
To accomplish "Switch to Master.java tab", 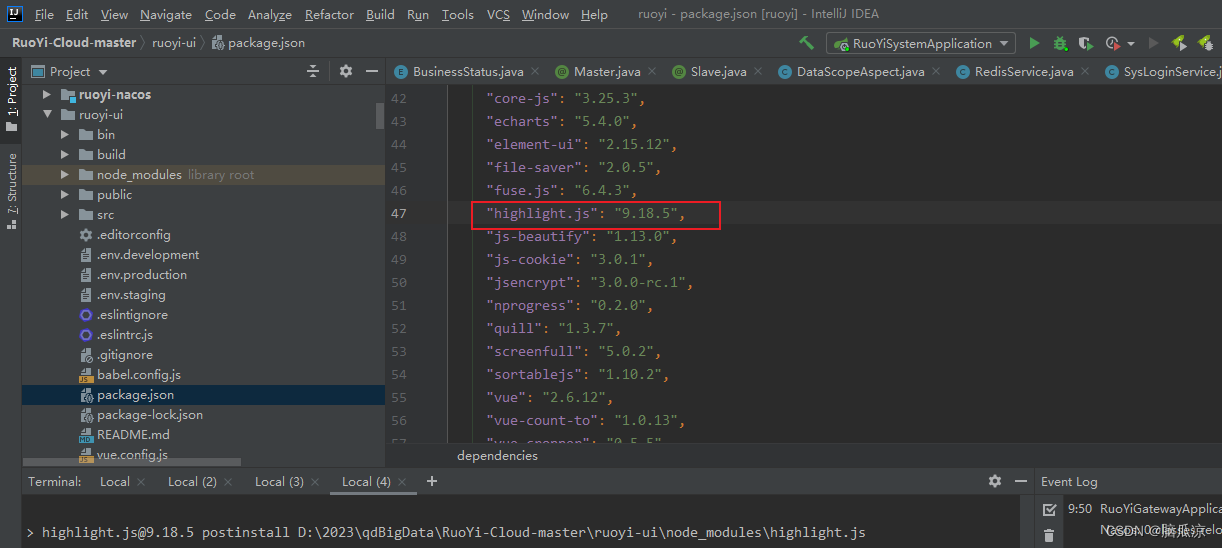I will (606, 72).
